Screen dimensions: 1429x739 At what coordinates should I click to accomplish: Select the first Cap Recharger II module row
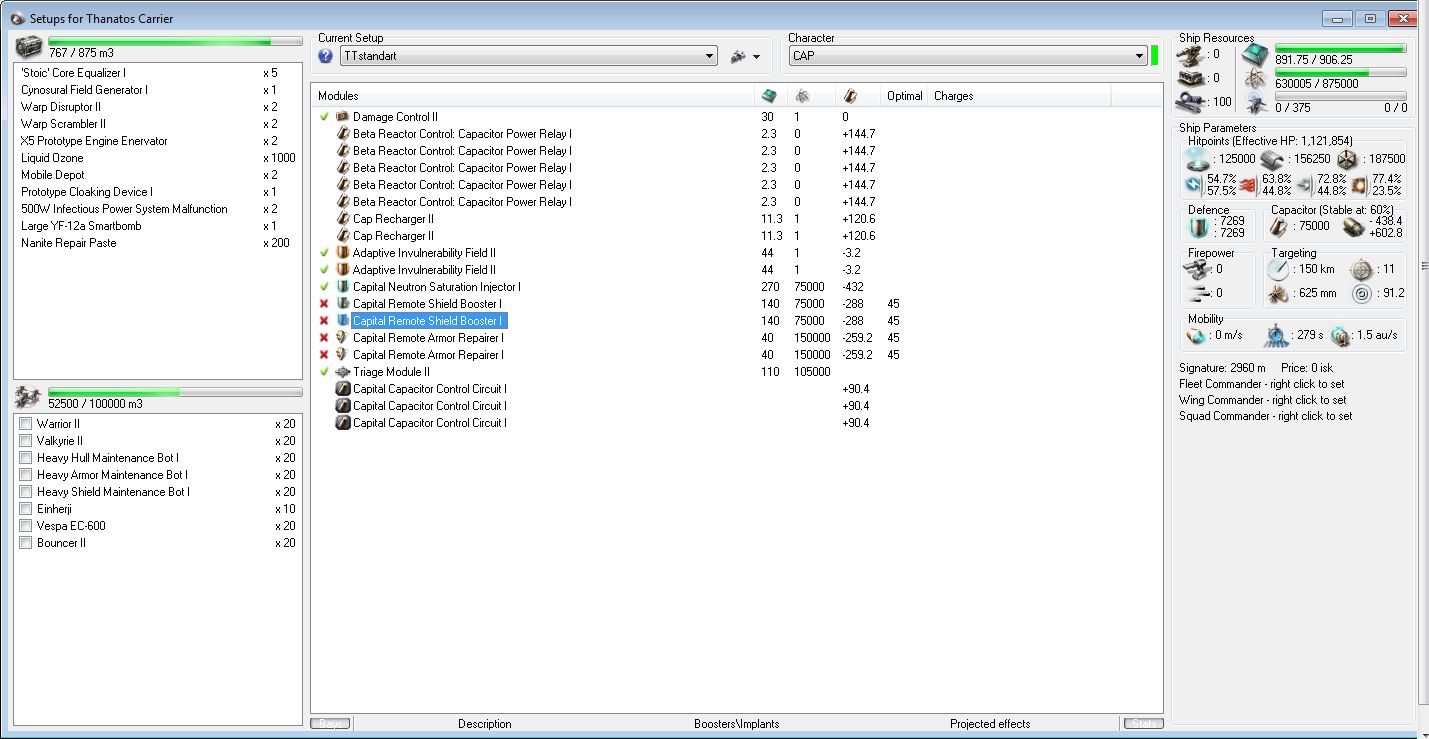736,219
